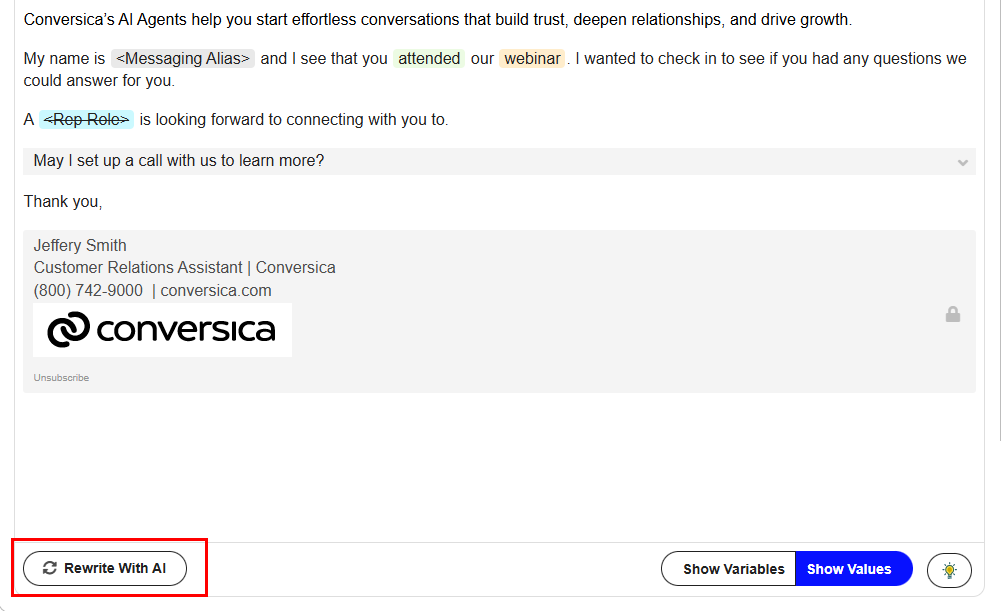Click the (800) 742-9000 phone number
Screen dimensions: 1004x611
(x=88, y=291)
